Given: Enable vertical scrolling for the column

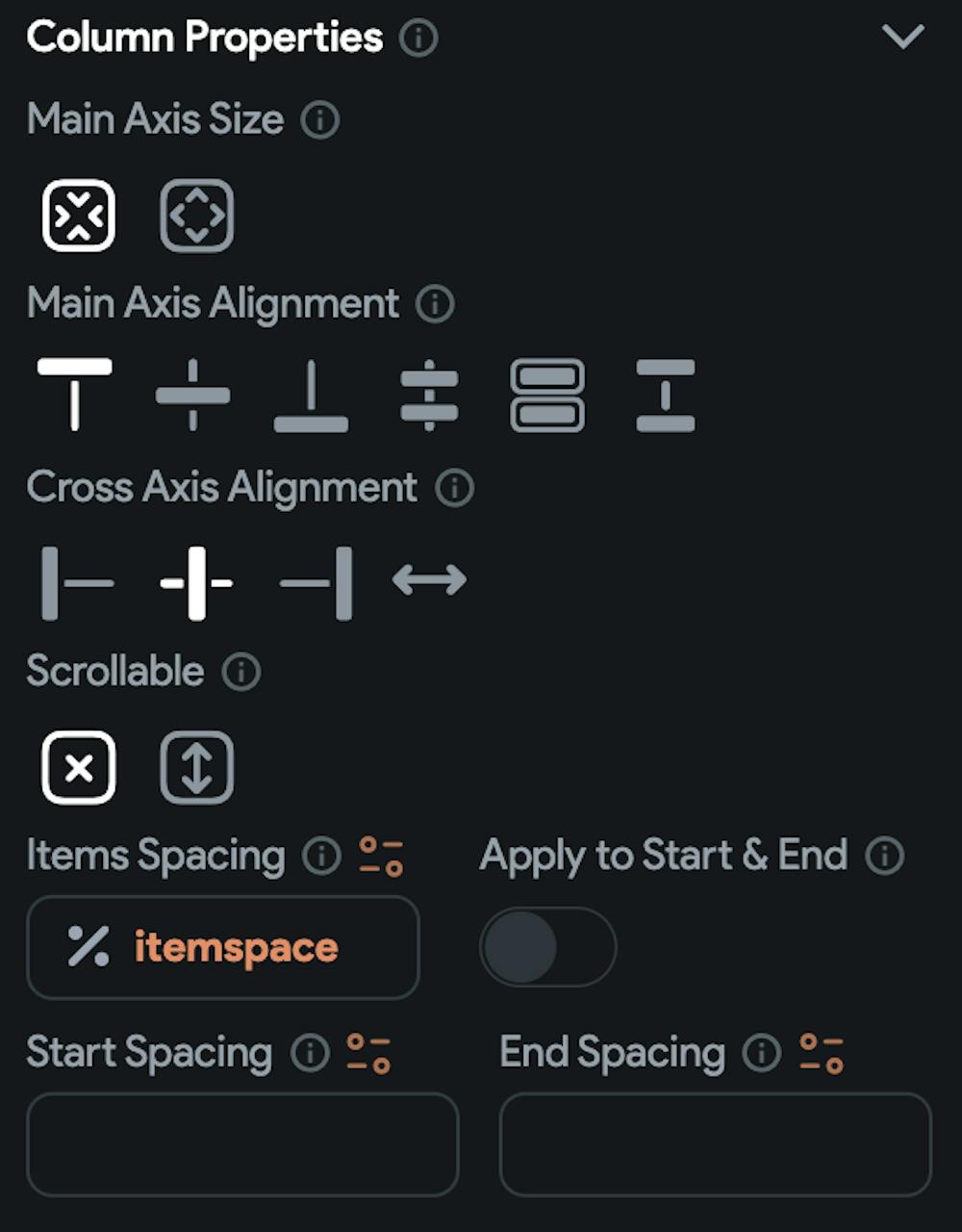Looking at the screenshot, I should (196, 768).
